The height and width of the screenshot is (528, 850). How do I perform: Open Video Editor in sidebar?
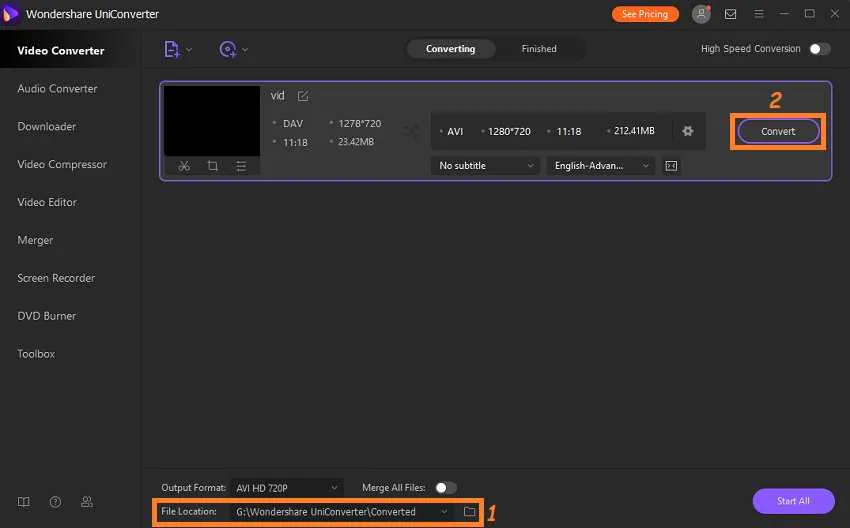click(47, 202)
